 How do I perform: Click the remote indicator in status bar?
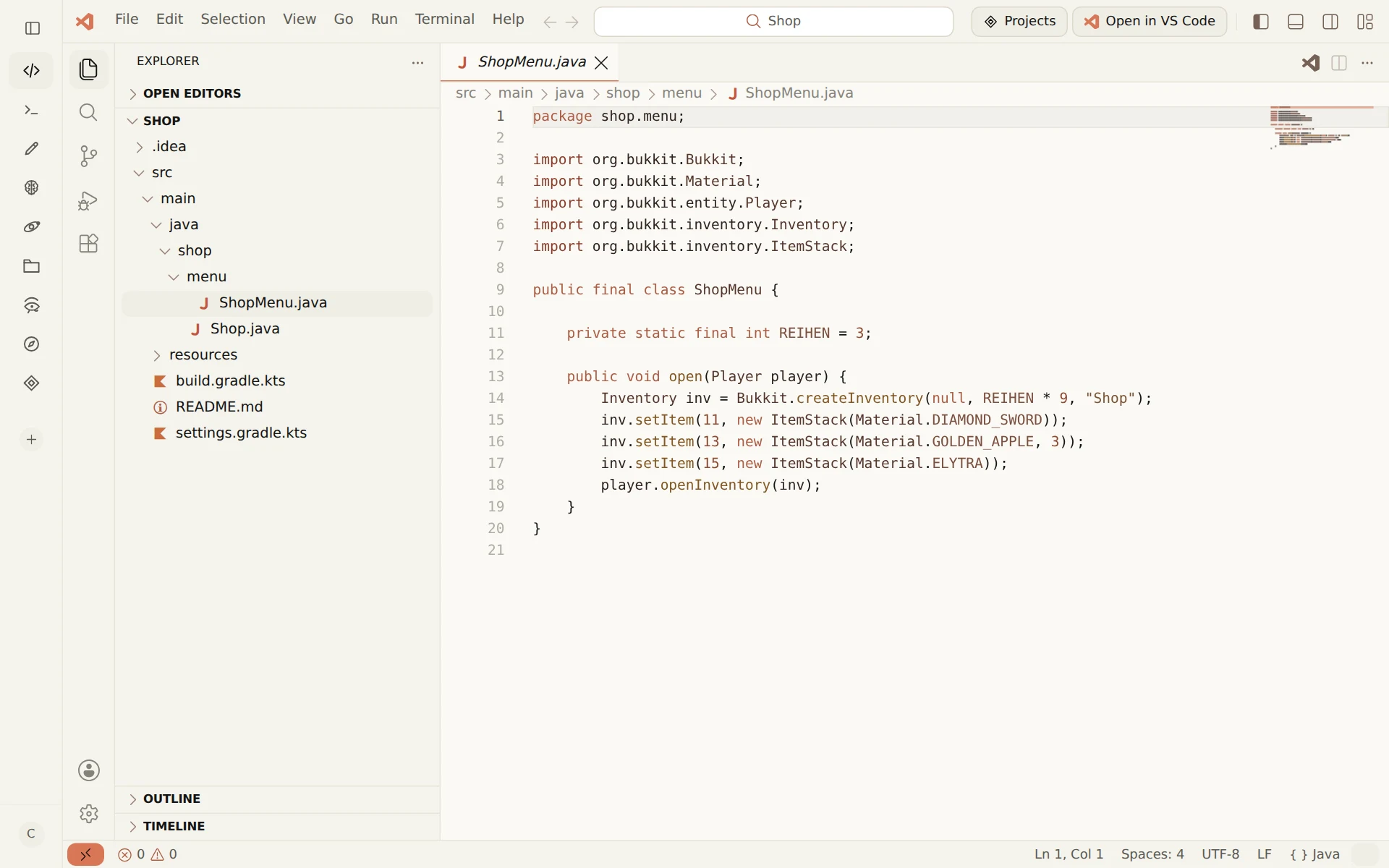coord(85,855)
